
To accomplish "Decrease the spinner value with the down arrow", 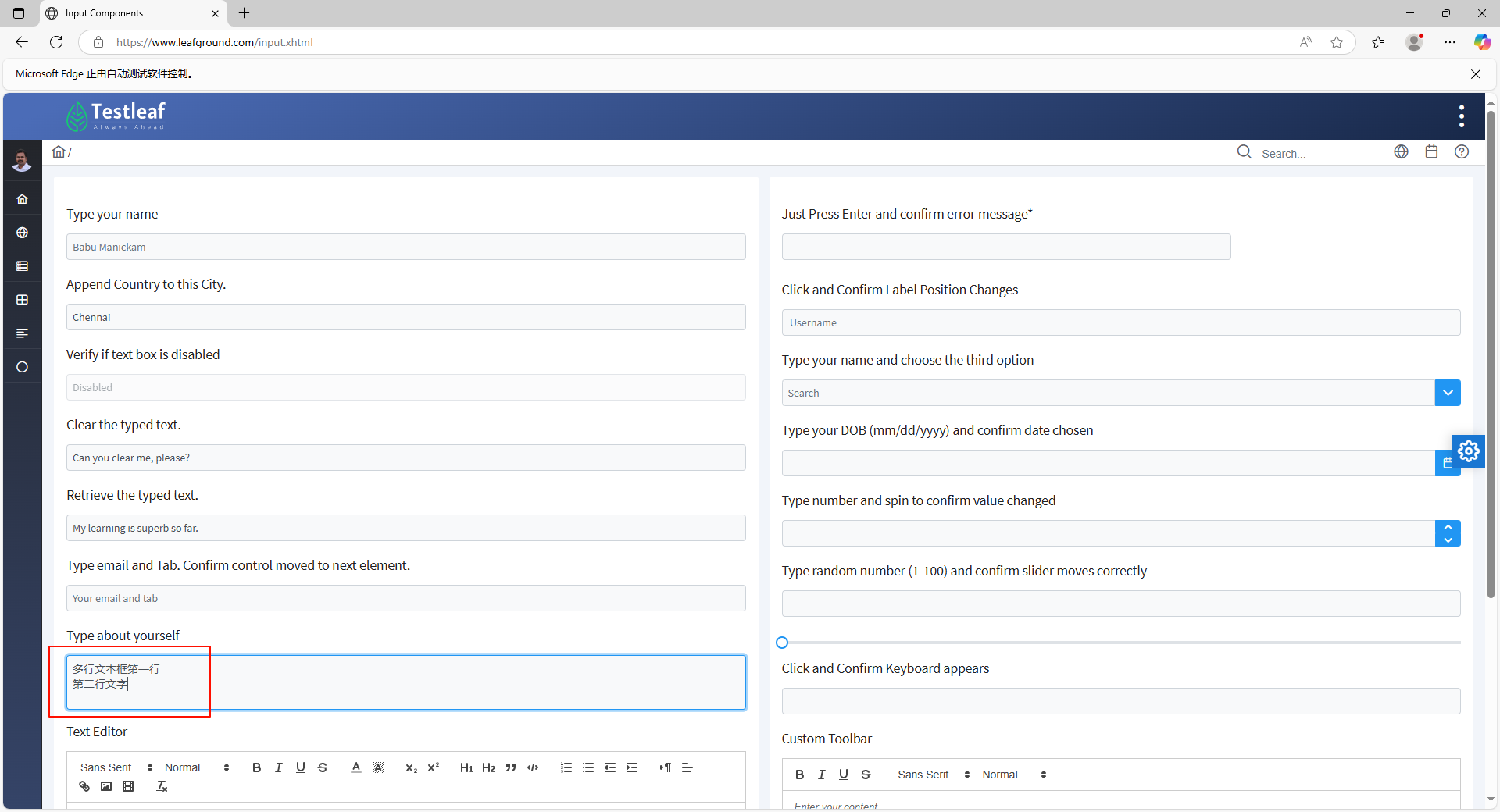I will pyautogui.click(x=1448, y=540).
